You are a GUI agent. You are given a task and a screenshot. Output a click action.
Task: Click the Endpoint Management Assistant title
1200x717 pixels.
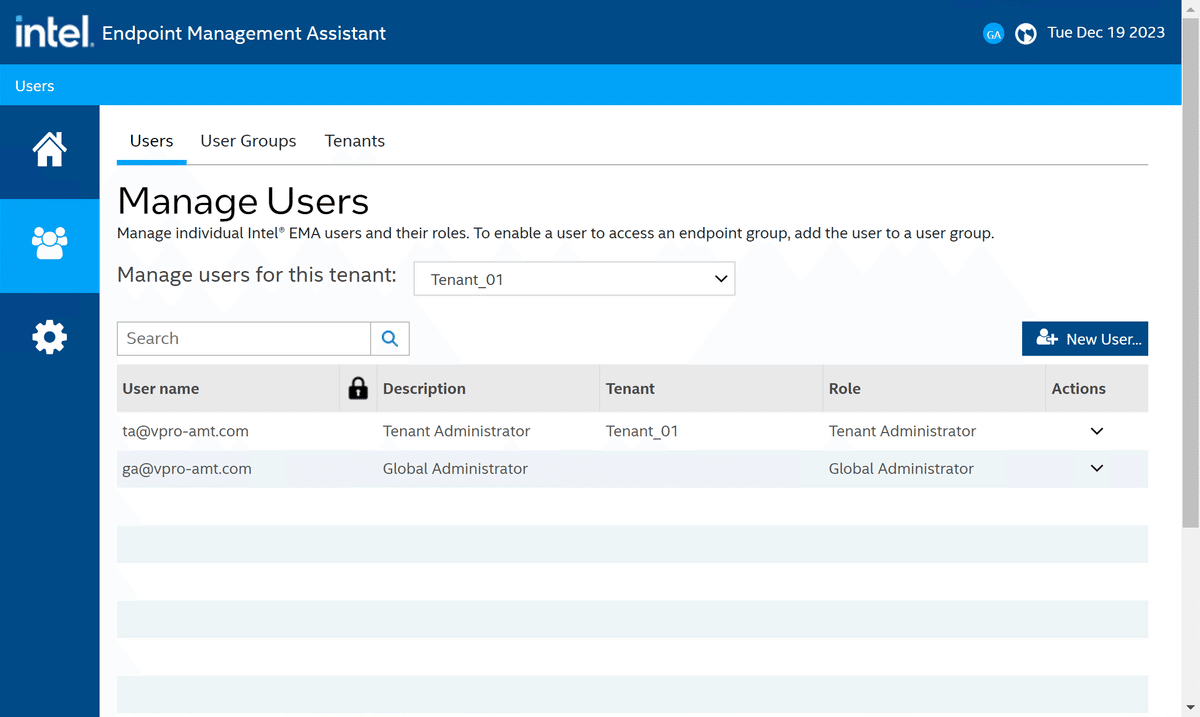pos(244,33)
